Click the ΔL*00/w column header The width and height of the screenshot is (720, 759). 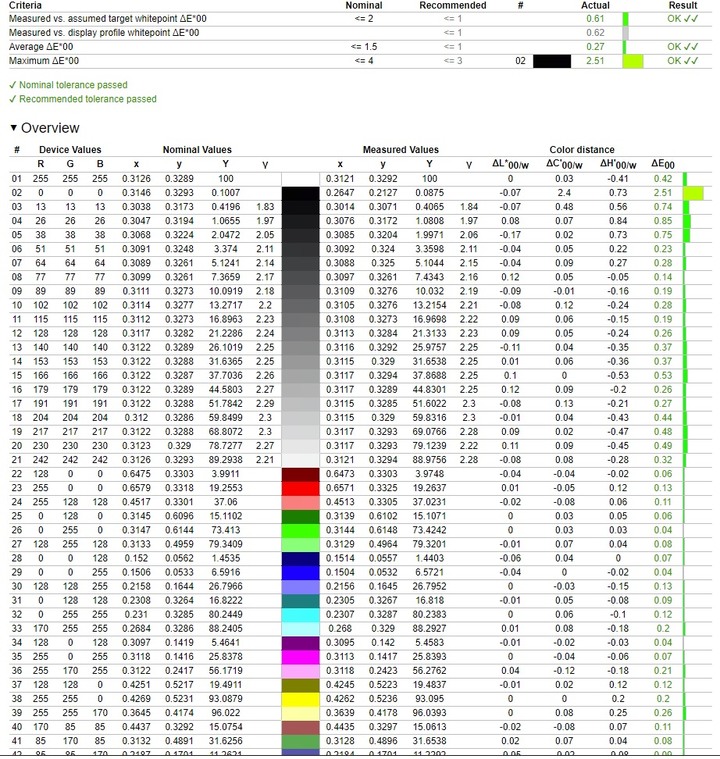510,164
